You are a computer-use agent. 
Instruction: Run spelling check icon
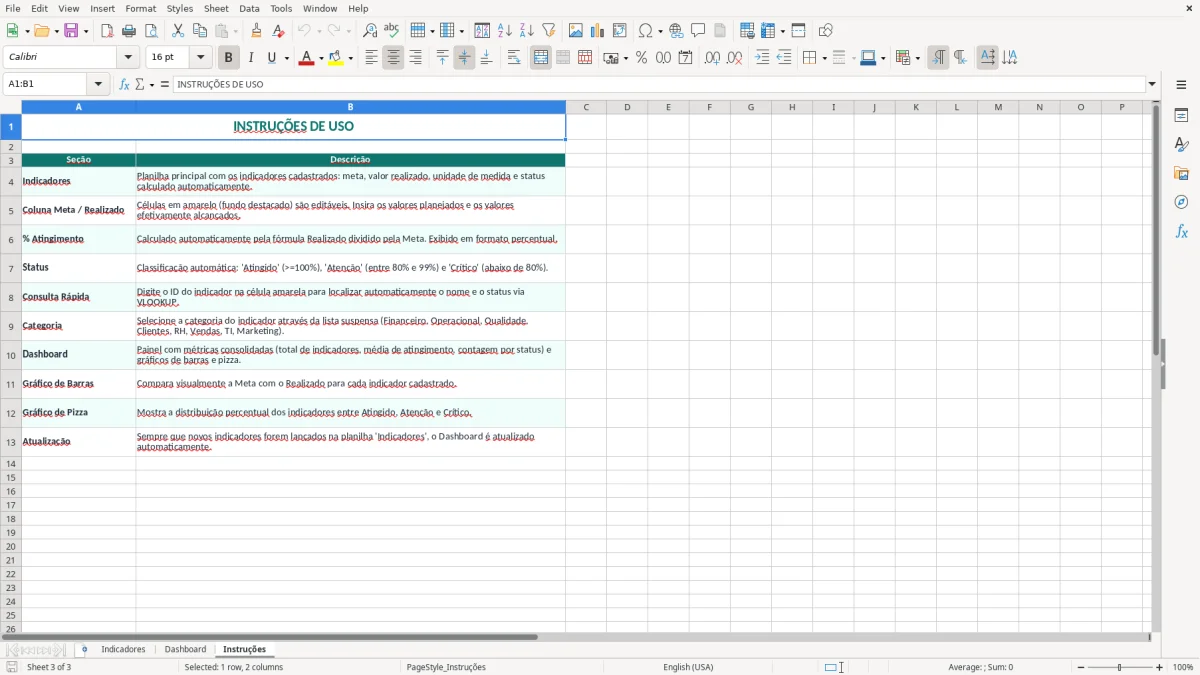[392, 31]
